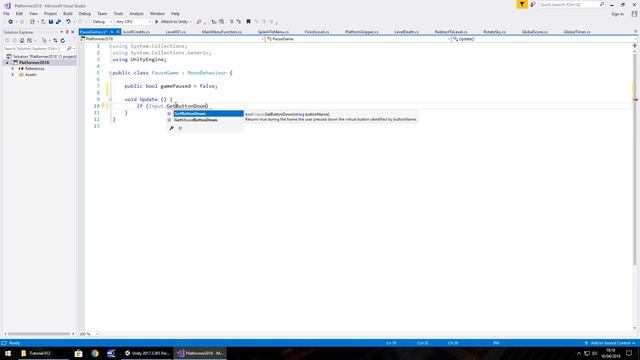Click the Refresh icon in Solution Explorer
Screen dimensions: 640x360
coord(62,40)
